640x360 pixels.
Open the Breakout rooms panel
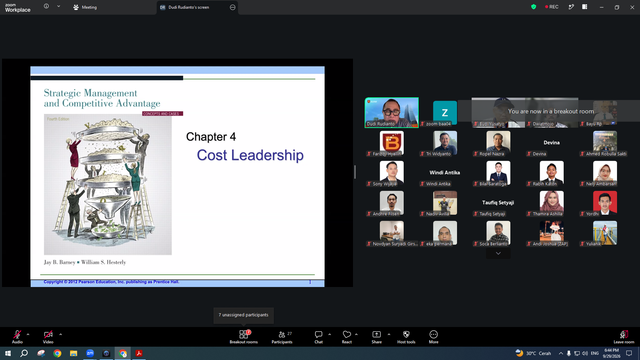[244, 337]
